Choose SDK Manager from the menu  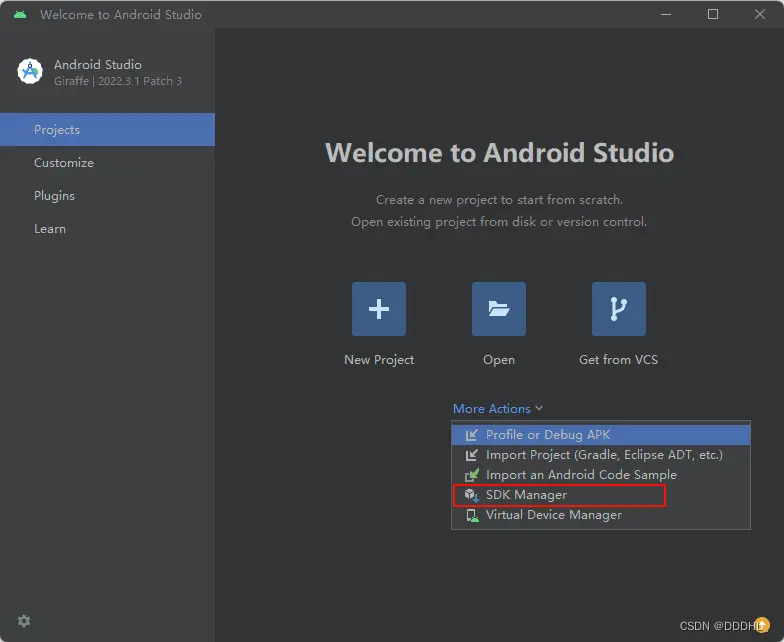click(x=526, y=495)
